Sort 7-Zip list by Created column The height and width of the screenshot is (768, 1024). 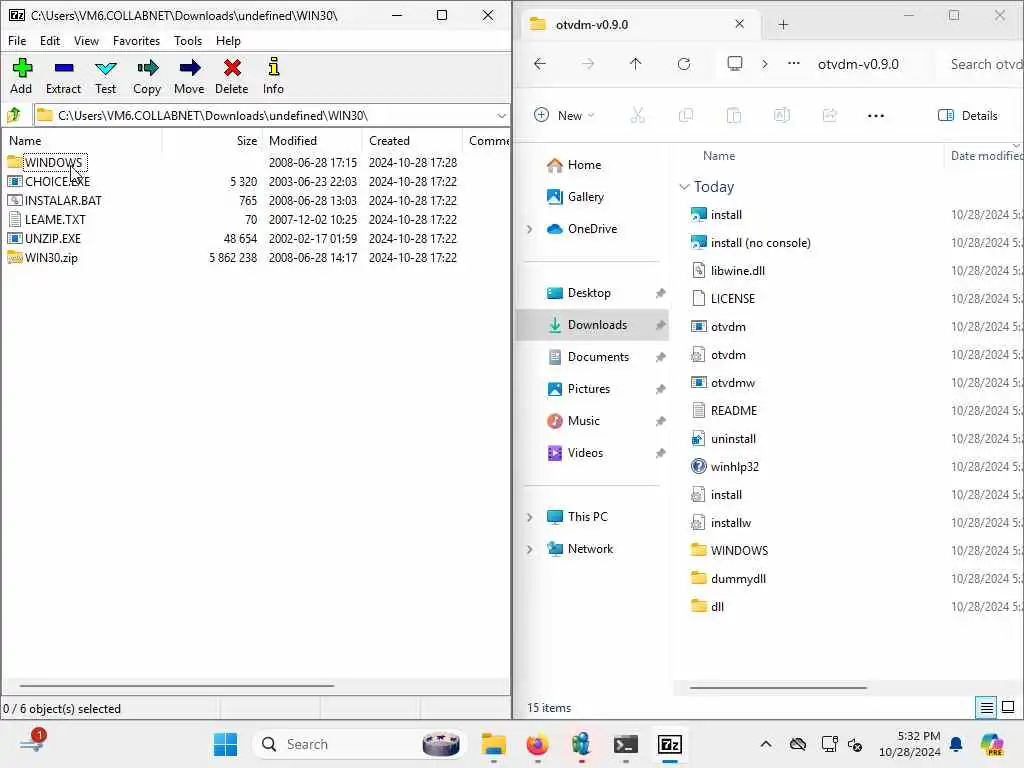(389, 140)
